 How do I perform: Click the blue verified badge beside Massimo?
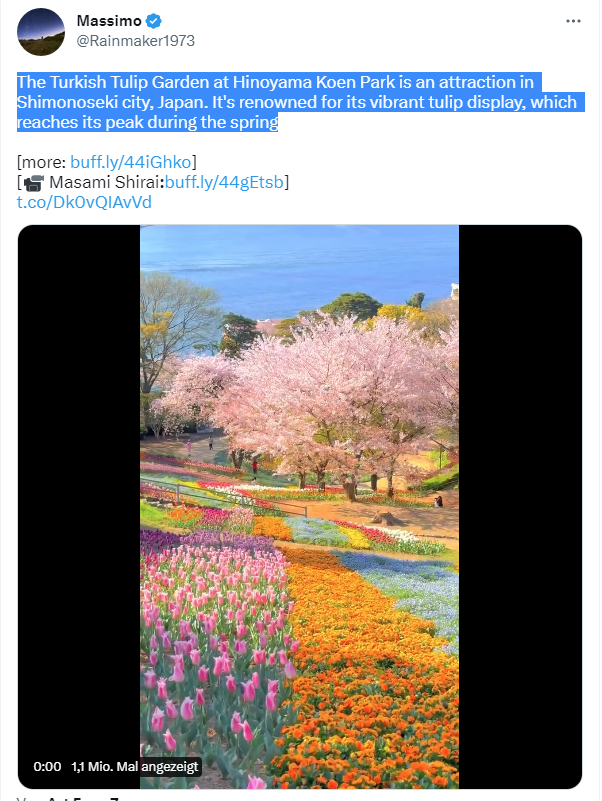(x=153, y=21)
